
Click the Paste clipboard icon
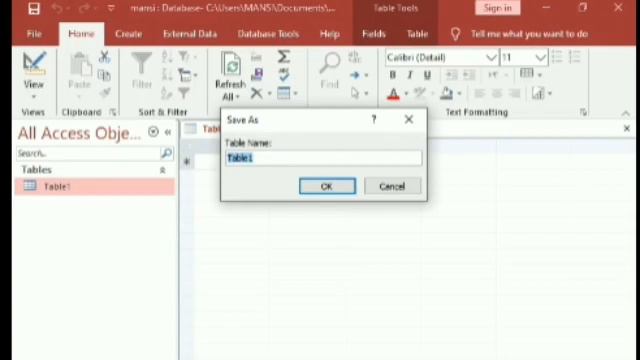tap(80, 64)
